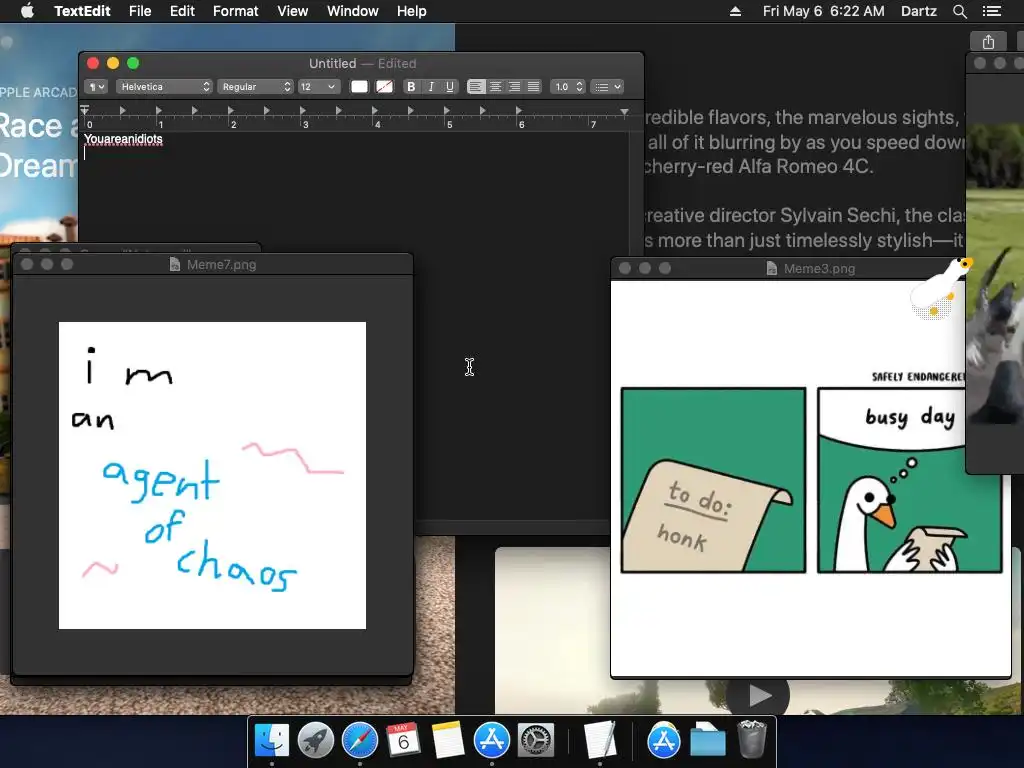This screenshot has height=768, width=1024.
Task: Click the Meme7.png window title
Action: (x=221, y=264)
